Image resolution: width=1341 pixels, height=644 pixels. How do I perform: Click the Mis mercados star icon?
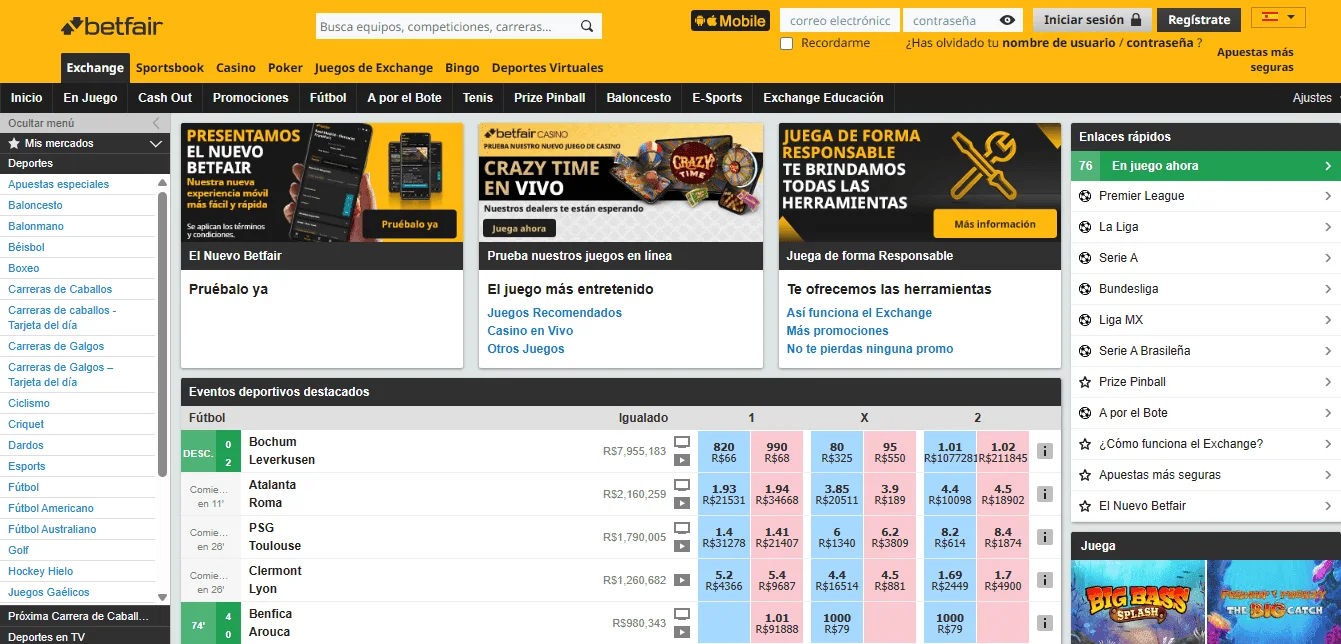pos(14,143)
